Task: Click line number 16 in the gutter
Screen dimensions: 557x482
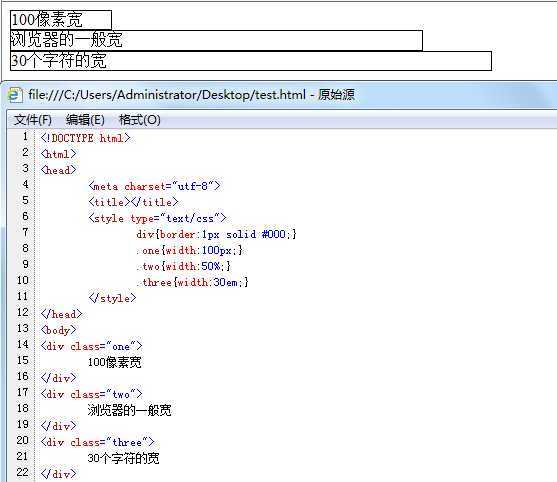Action: coord(22,376)
